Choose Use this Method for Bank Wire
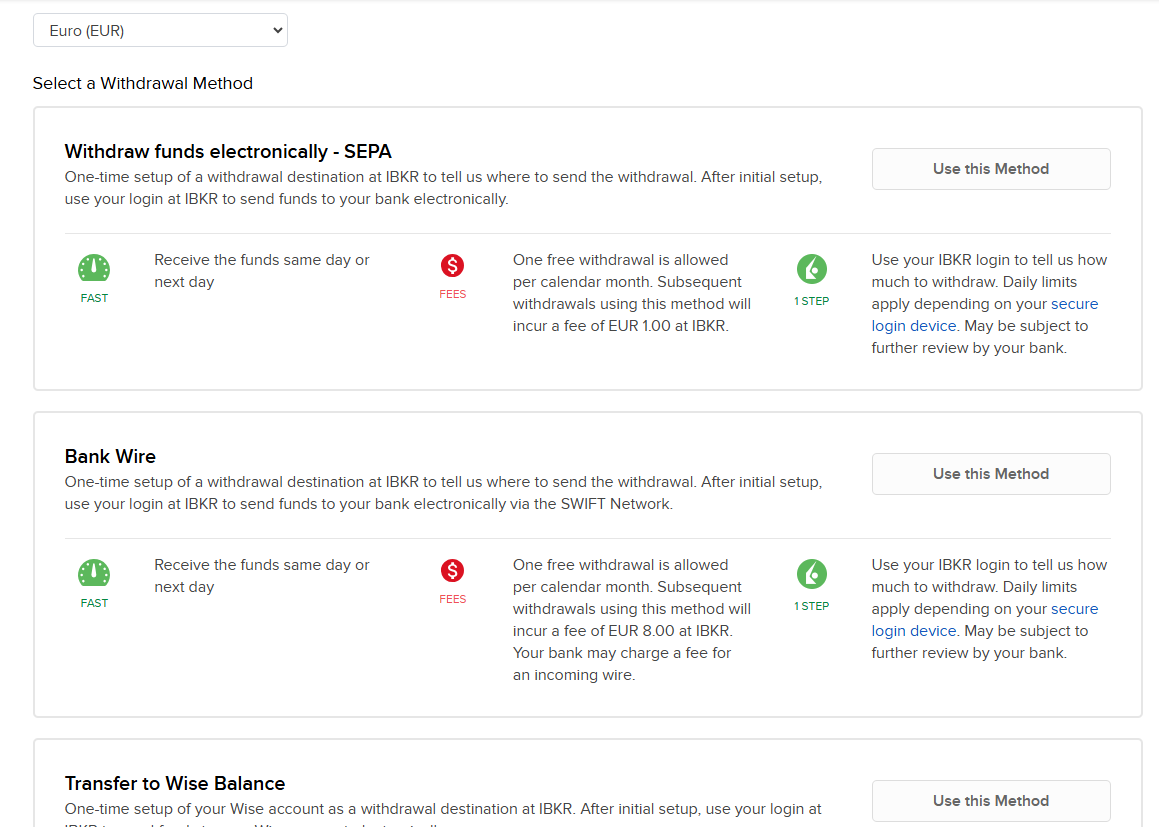1159x827 pixels. [990, 474]
